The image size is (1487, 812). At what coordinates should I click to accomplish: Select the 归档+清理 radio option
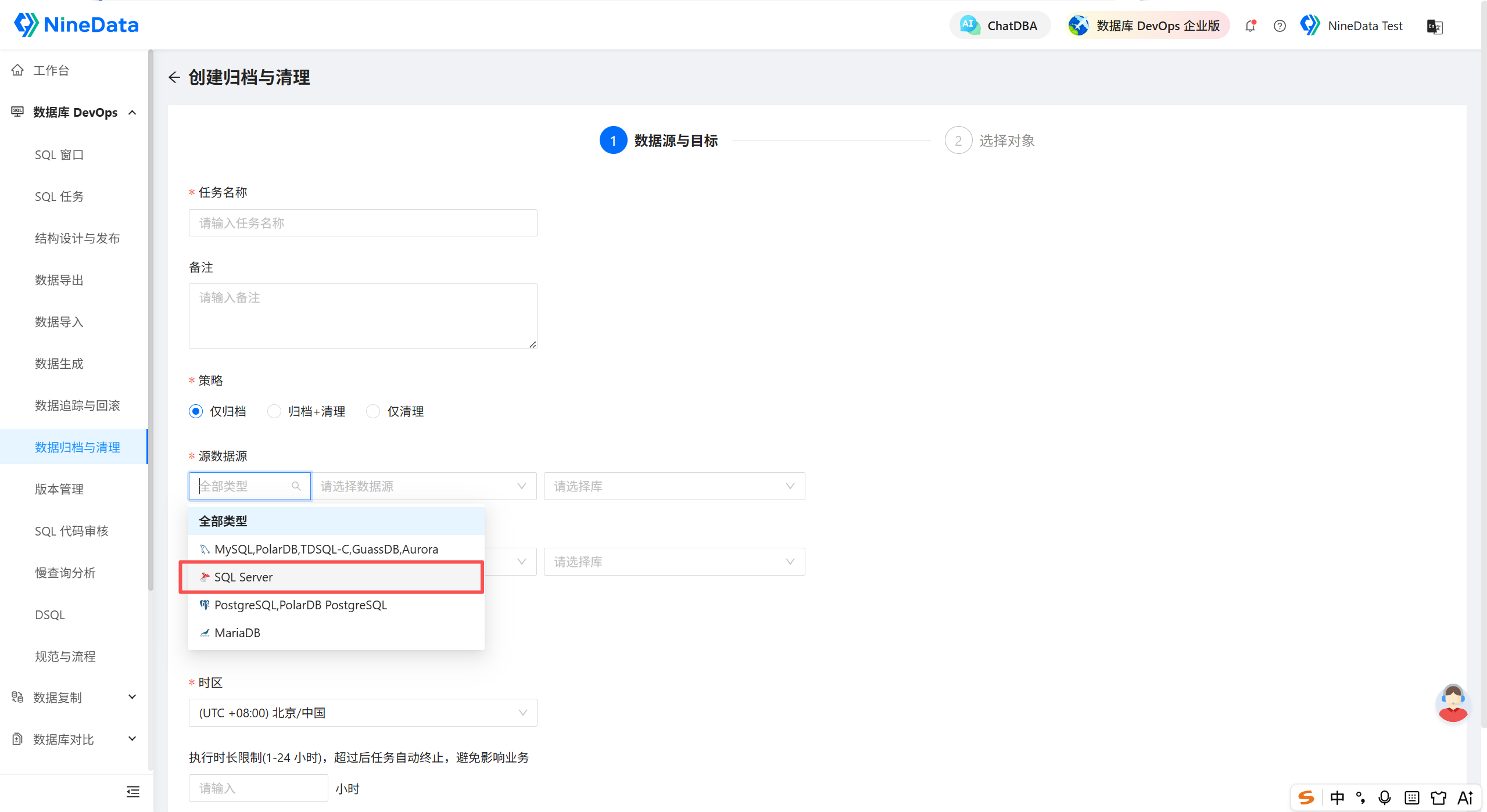pyautogui.click(x=306, y=411)
